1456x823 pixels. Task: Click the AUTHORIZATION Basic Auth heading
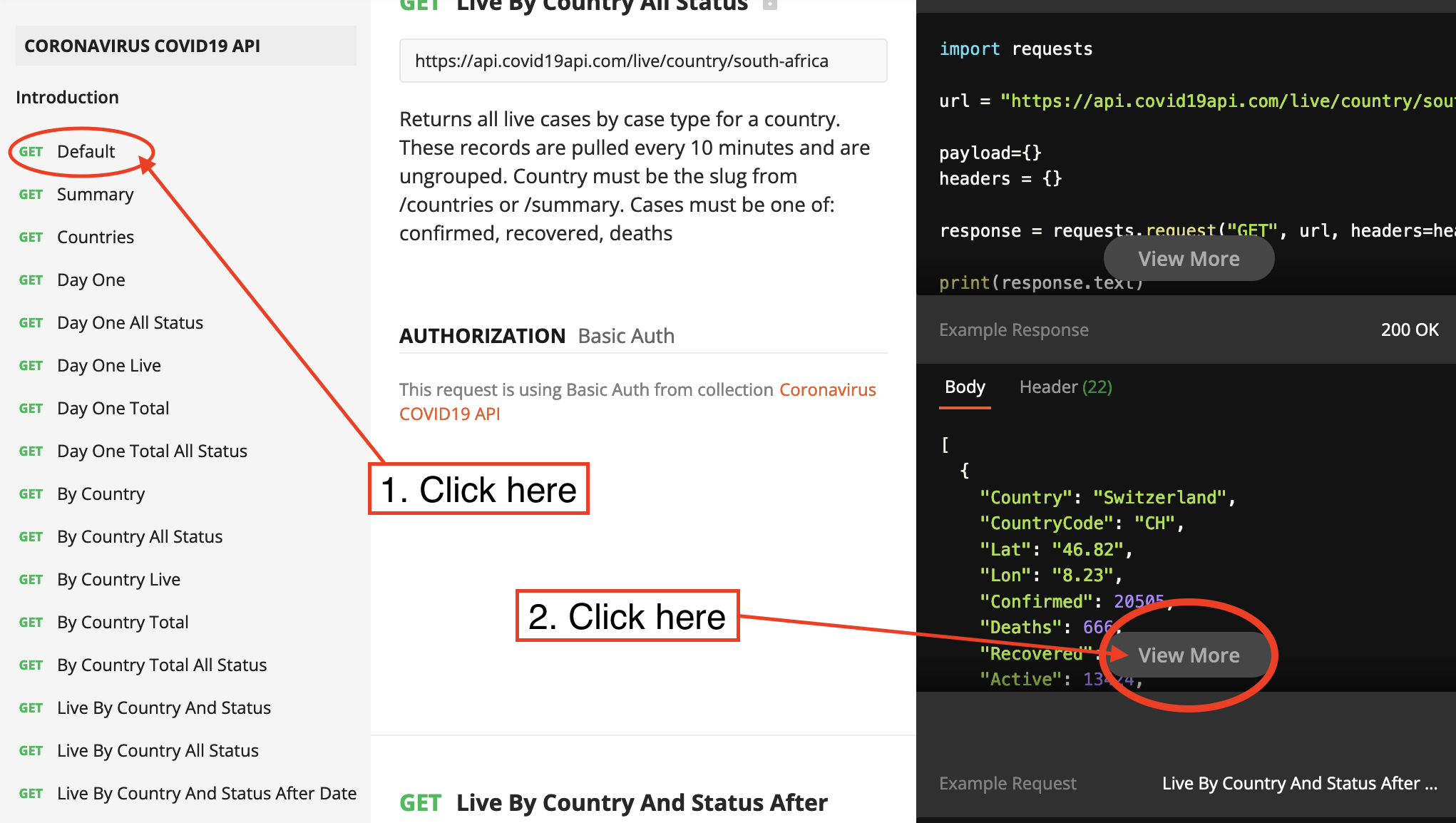point(536,336)
